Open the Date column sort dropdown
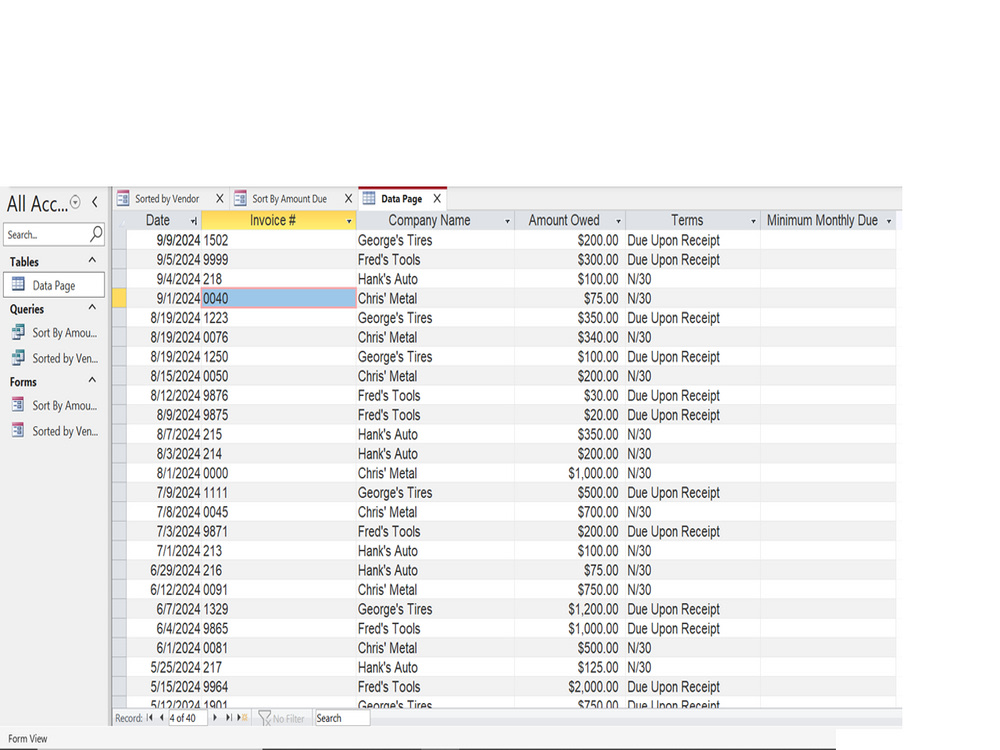The width and height of the screenshot is (1000, 750). (193, 221)
